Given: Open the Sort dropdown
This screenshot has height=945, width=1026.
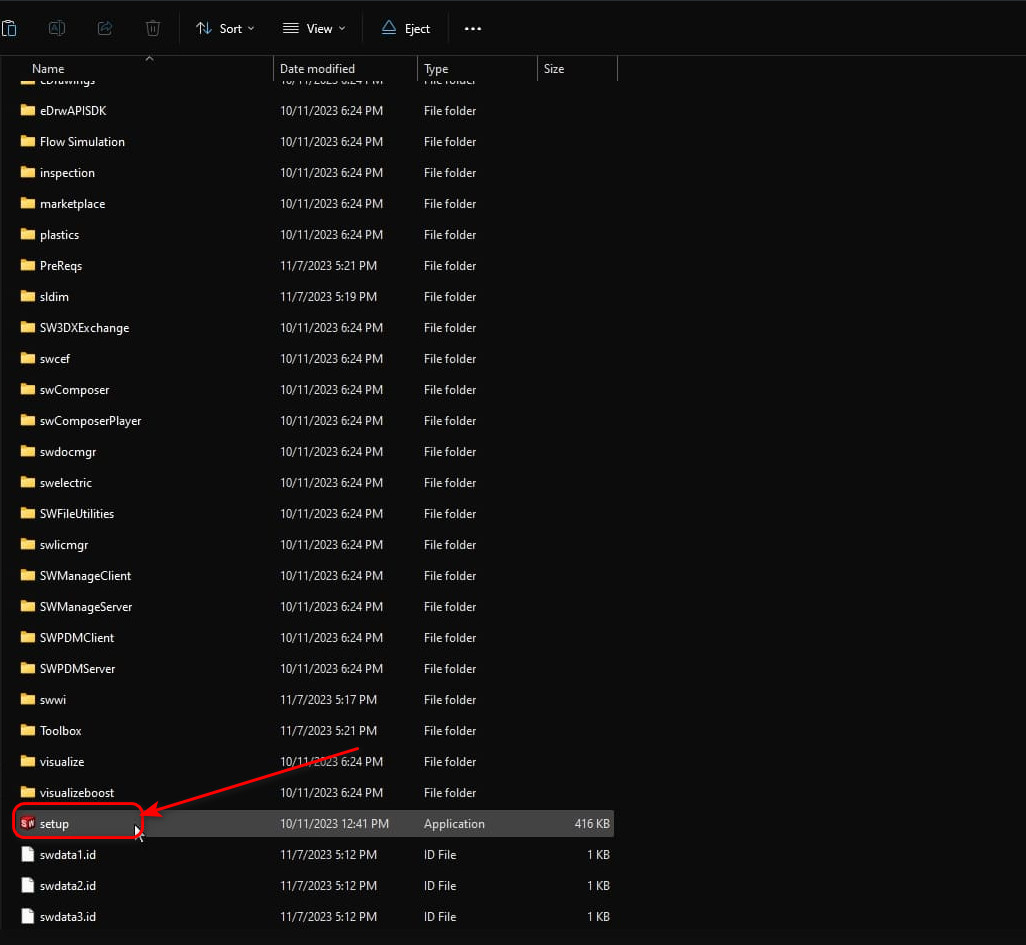Looking at the screenshot, I should [225, 28].
